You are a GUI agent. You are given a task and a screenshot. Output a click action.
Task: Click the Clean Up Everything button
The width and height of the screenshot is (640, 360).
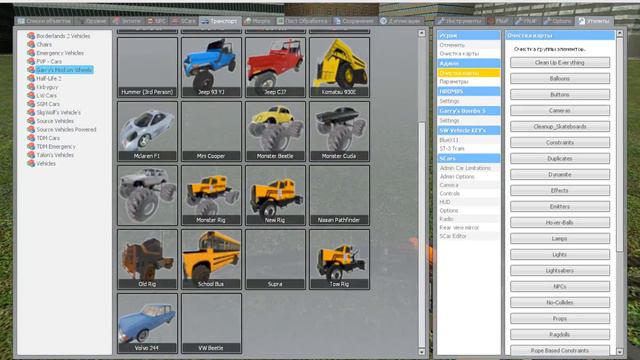click(x=560, y=62)
